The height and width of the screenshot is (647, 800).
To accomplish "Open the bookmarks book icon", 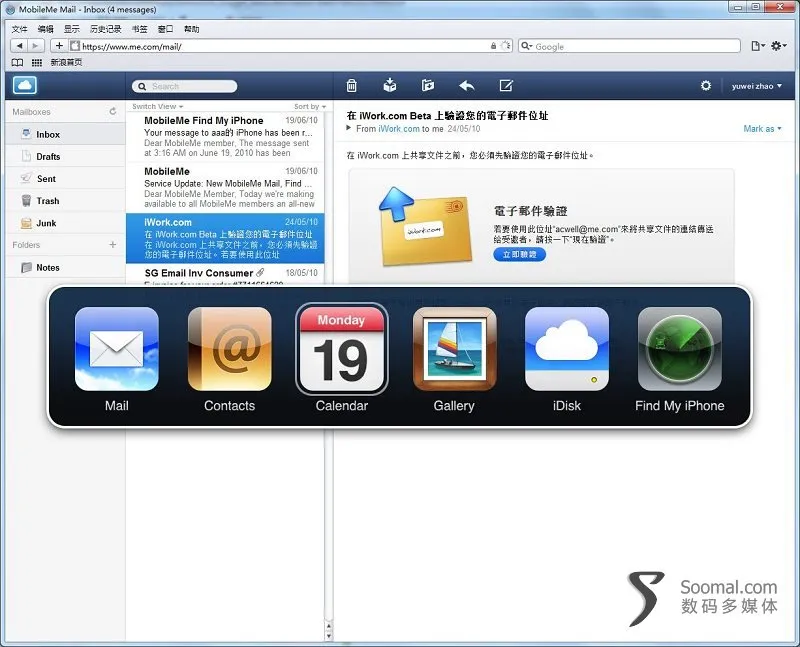I will coord(17,62).
